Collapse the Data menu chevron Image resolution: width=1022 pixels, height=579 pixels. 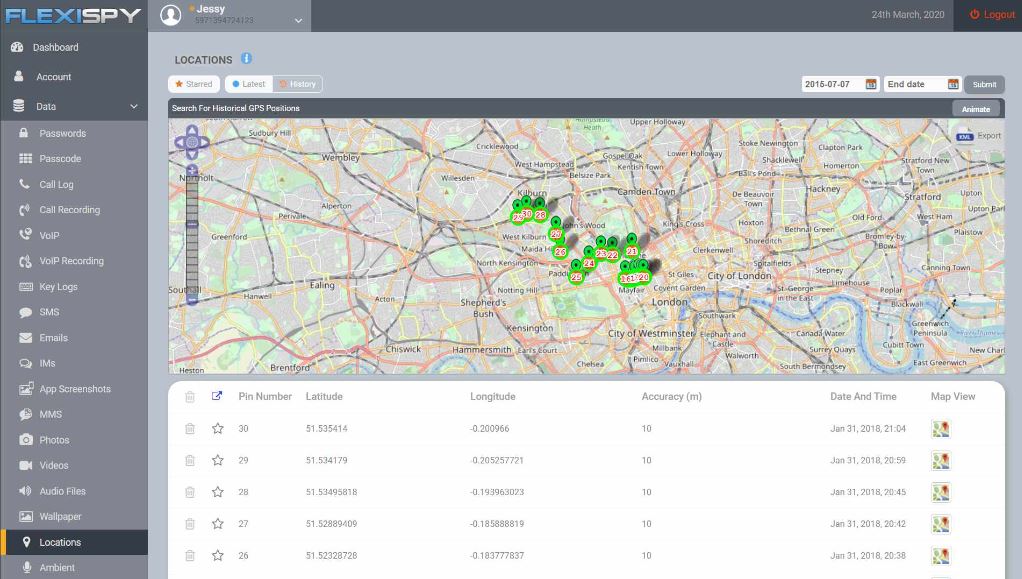(134, 106)
